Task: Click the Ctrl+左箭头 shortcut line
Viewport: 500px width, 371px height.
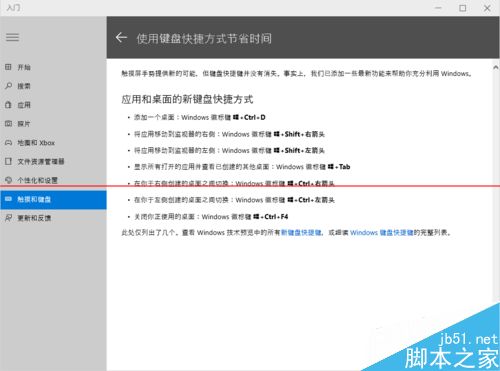Action: coord(234,200)
